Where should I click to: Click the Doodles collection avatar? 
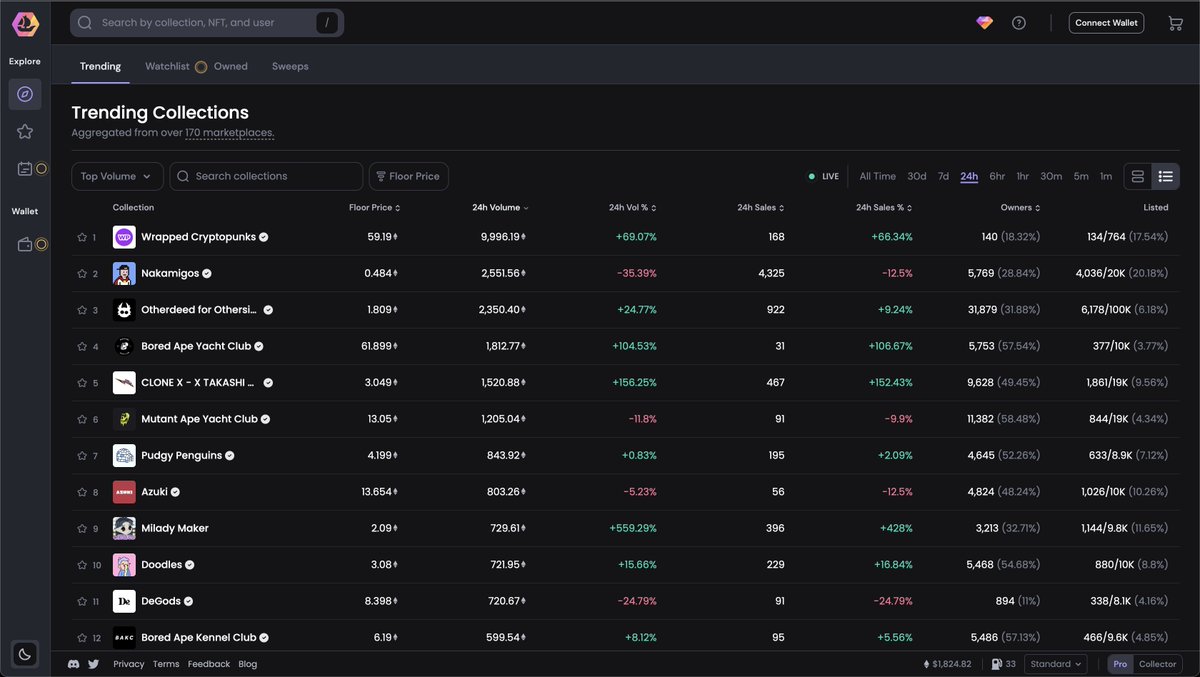[124, 565]
